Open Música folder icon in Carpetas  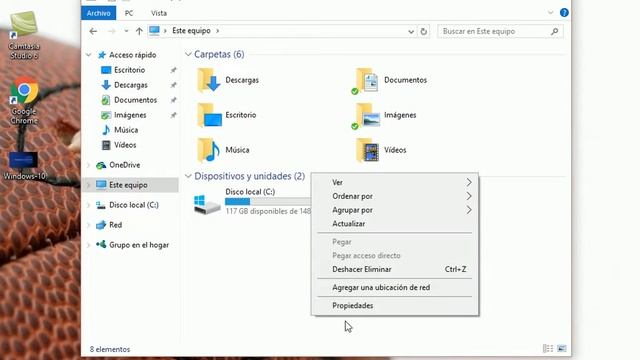209,150
